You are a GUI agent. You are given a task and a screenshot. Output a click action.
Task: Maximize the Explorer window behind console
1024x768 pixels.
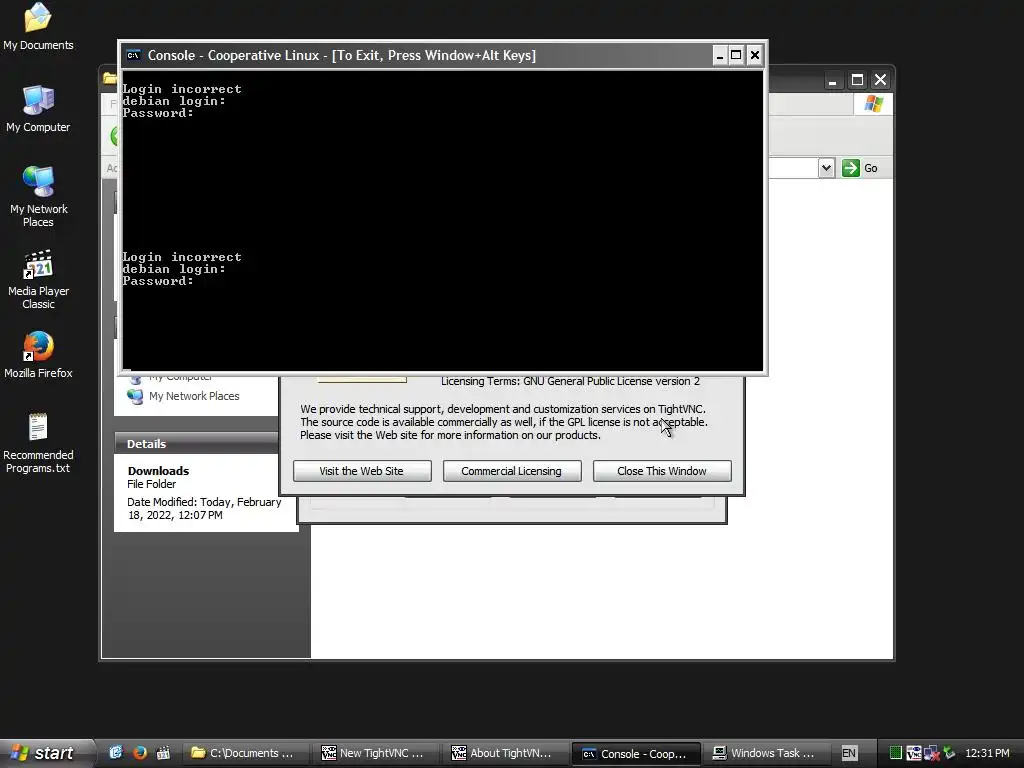[x=857, y=80]
